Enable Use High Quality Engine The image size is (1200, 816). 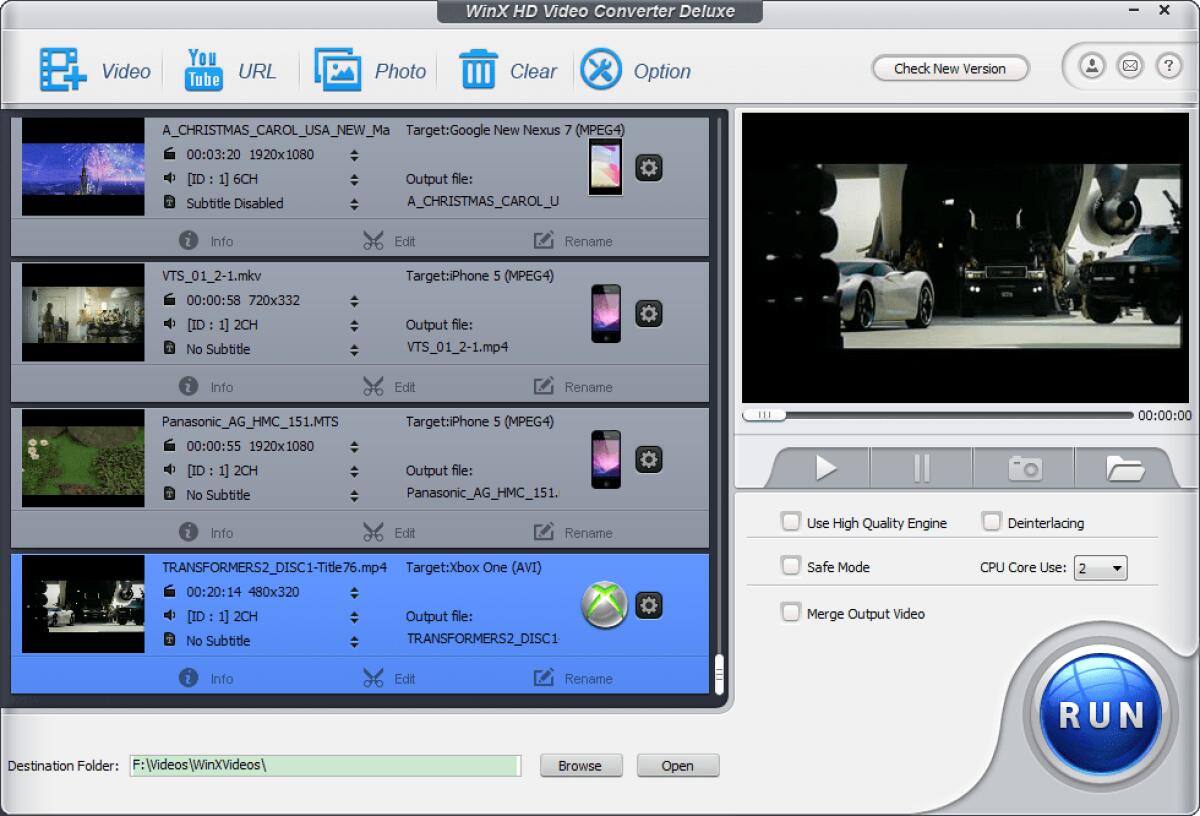(x=789, y=522)
